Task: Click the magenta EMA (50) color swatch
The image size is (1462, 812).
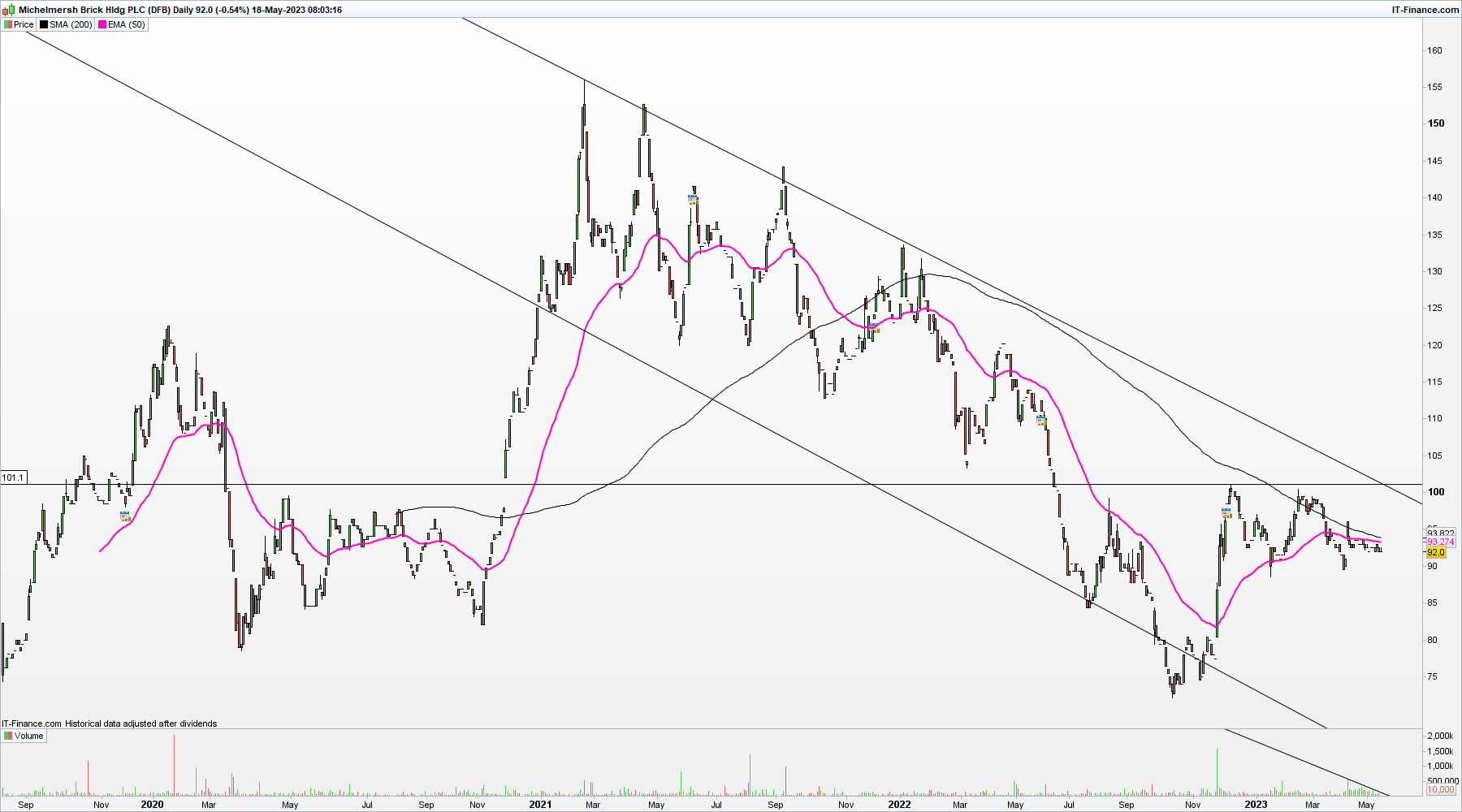Action: click(x=102, y=24)
